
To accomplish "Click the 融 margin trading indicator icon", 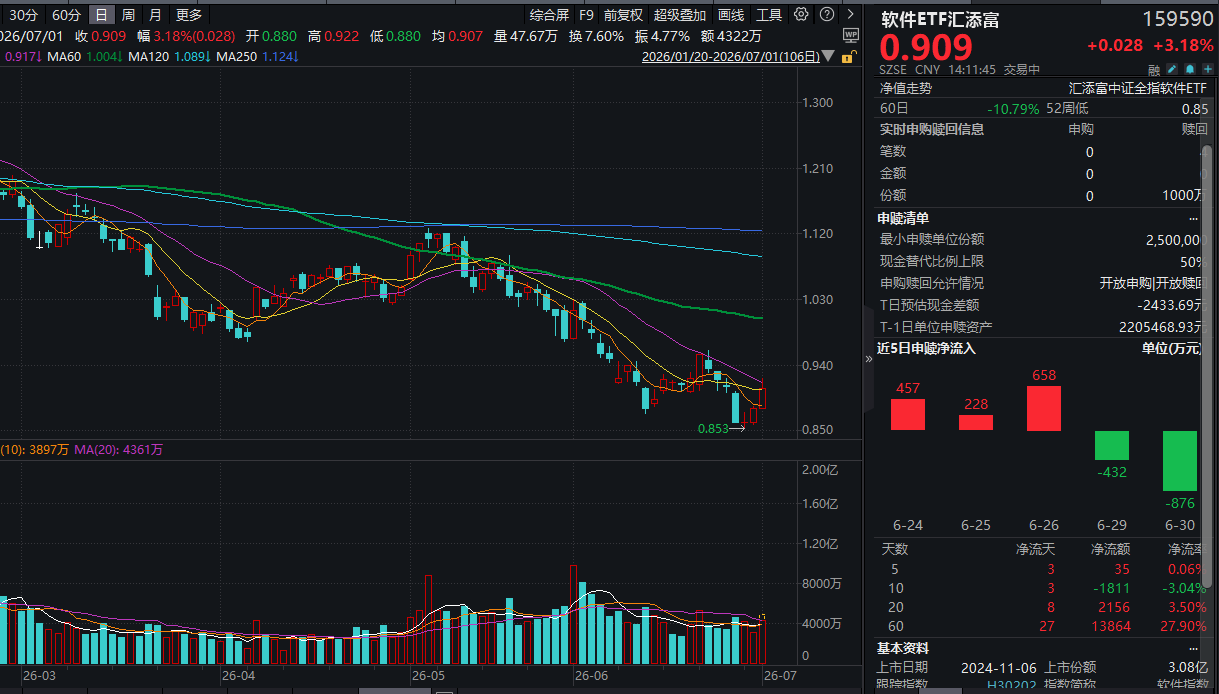I will click(1154, 70).
